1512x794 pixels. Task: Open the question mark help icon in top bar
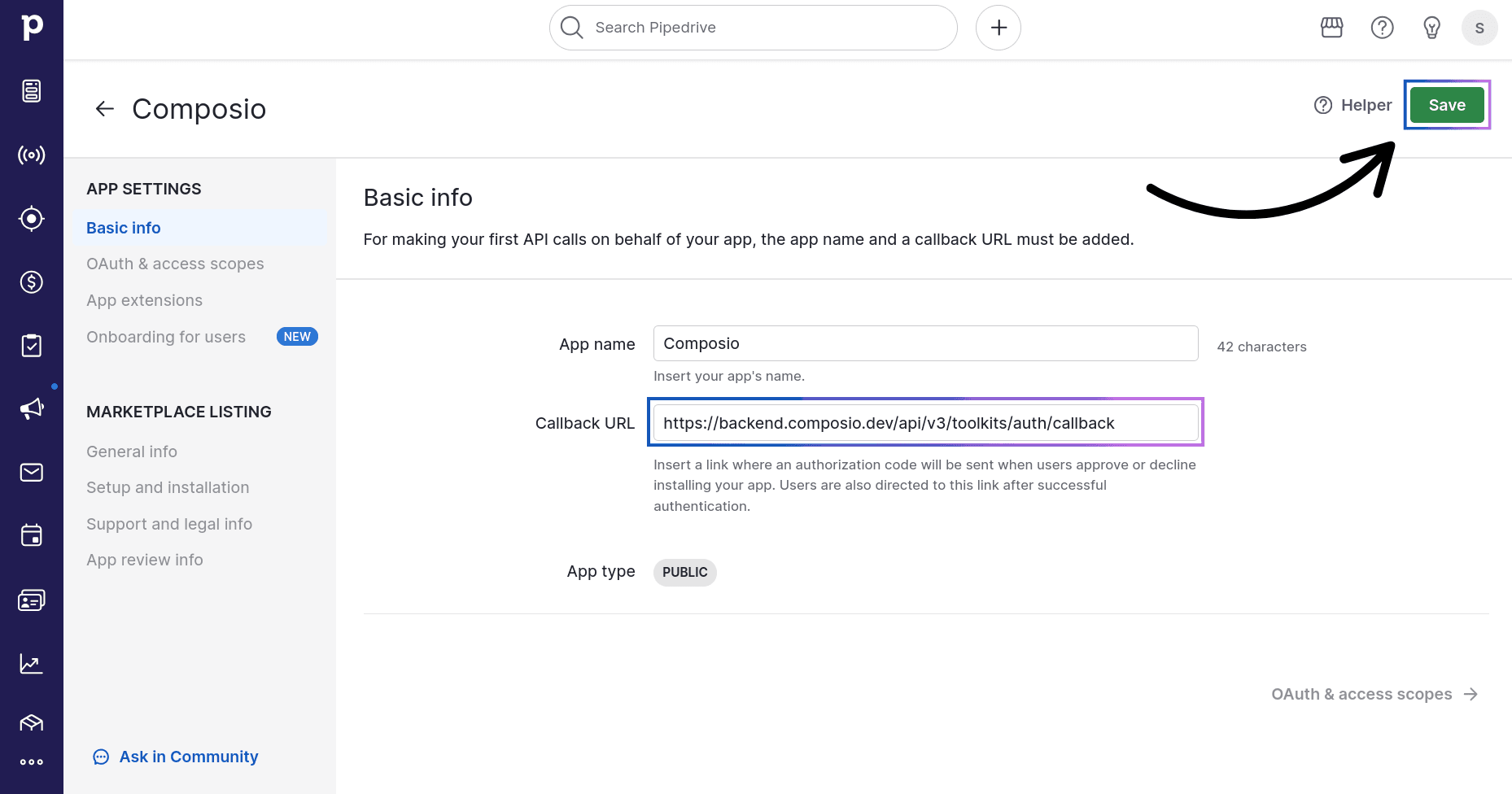coord(1383,28)
